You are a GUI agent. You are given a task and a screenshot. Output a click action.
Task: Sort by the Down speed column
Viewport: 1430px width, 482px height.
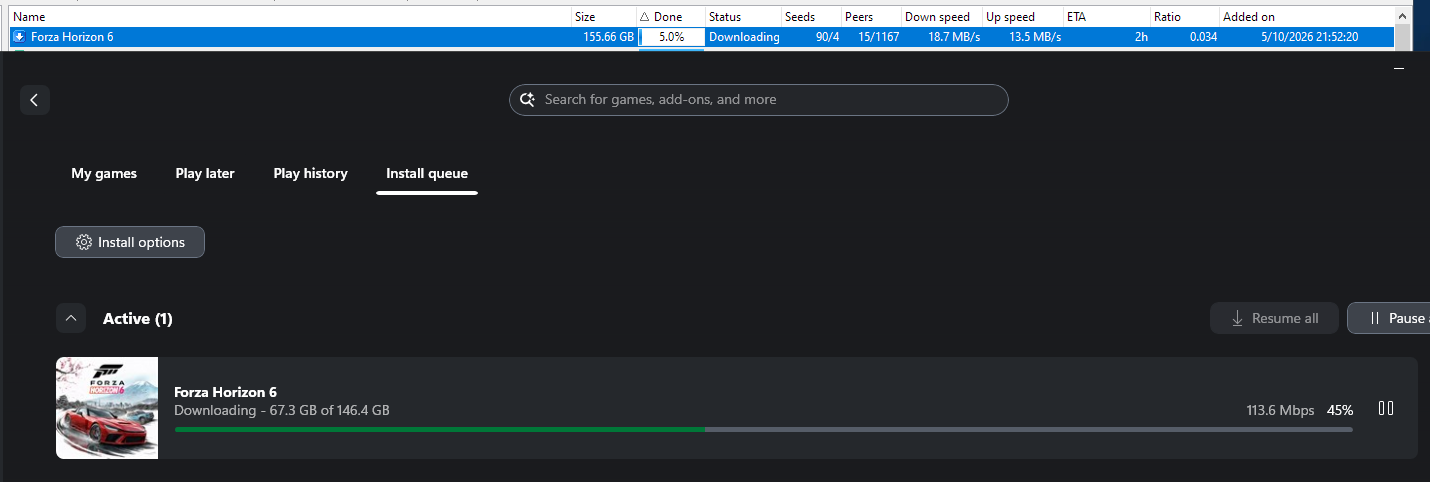[x=941, y=17]
